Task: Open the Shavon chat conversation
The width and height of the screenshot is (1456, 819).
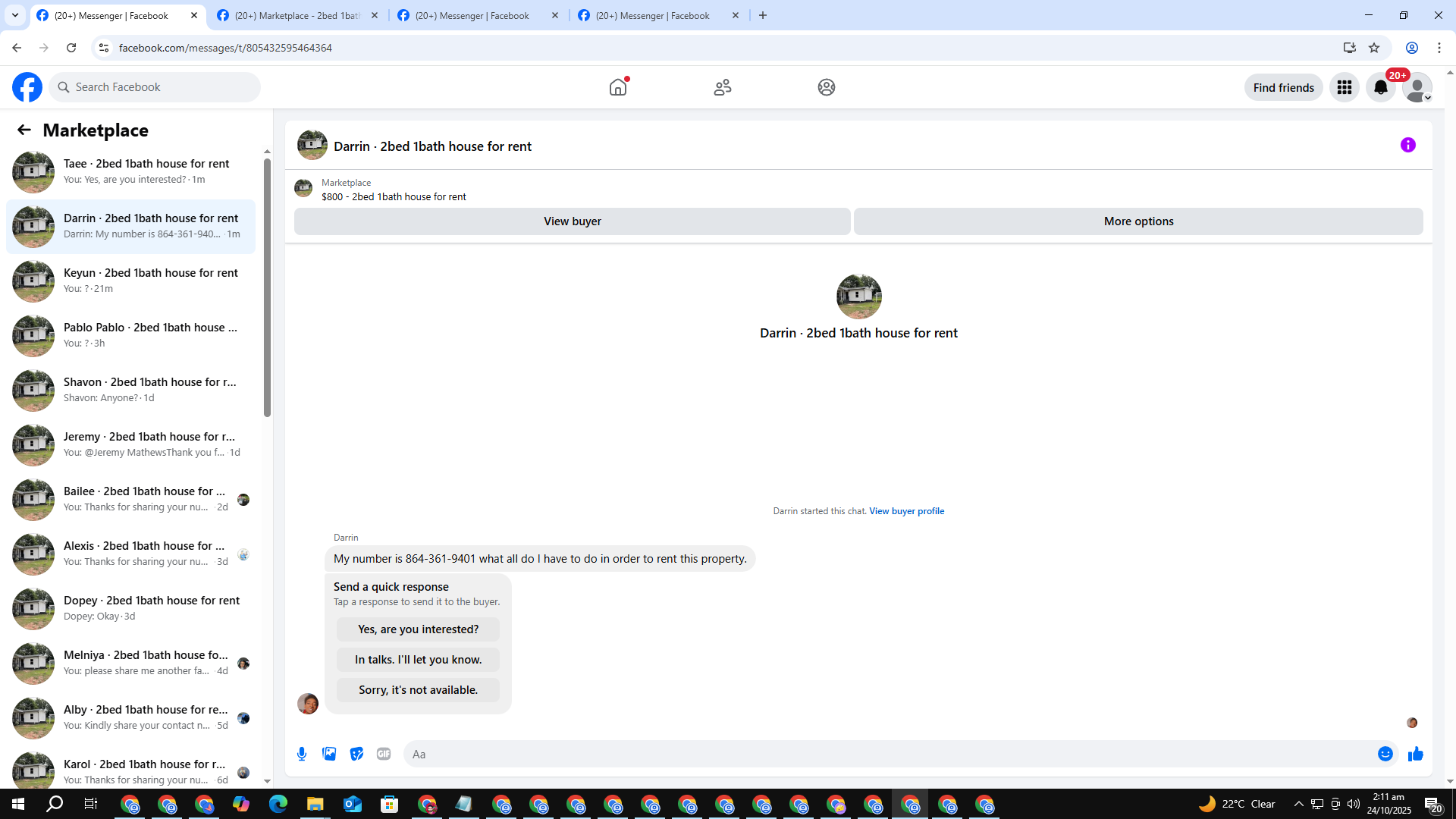Action: coord(130,390)
